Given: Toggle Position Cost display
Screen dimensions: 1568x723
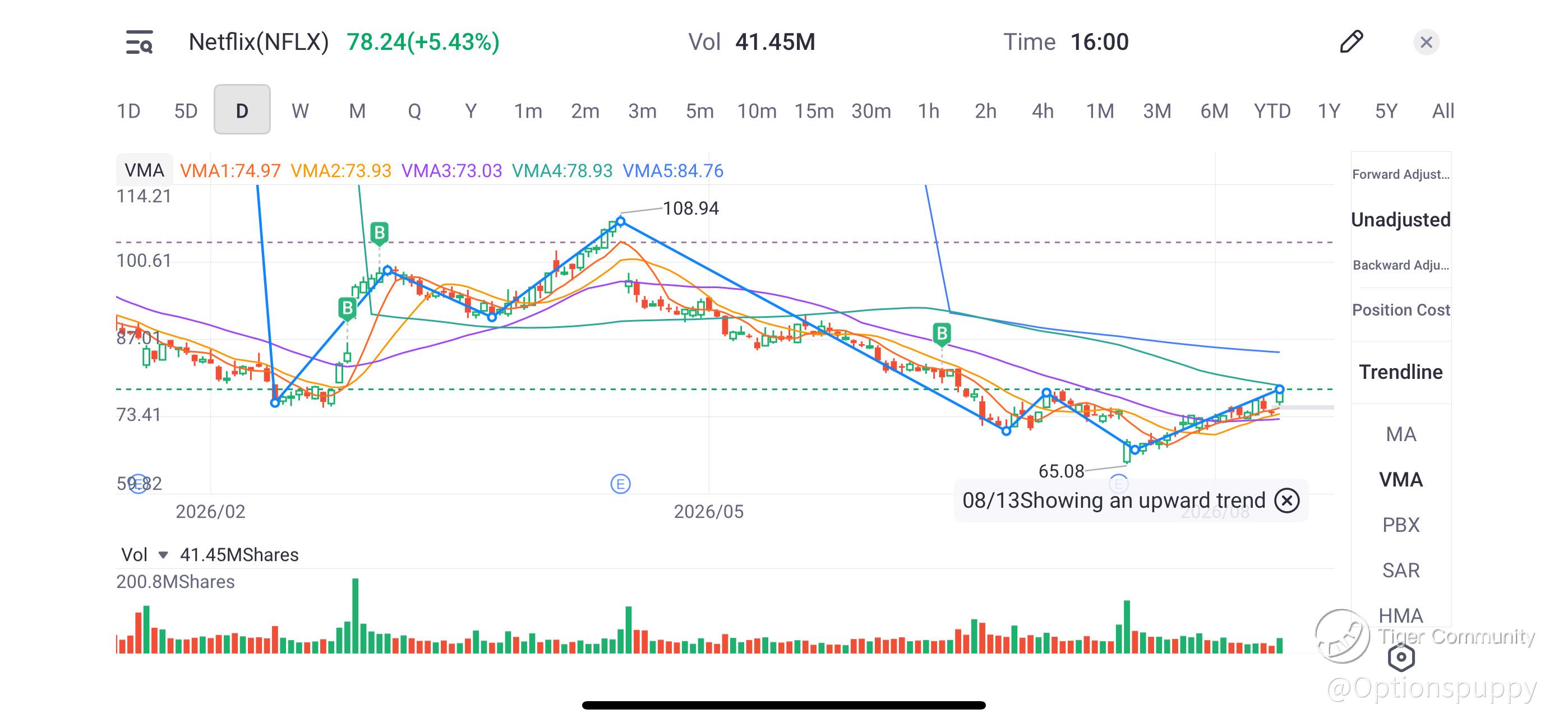Looking at the screenshot, I should pos(1401,310).
